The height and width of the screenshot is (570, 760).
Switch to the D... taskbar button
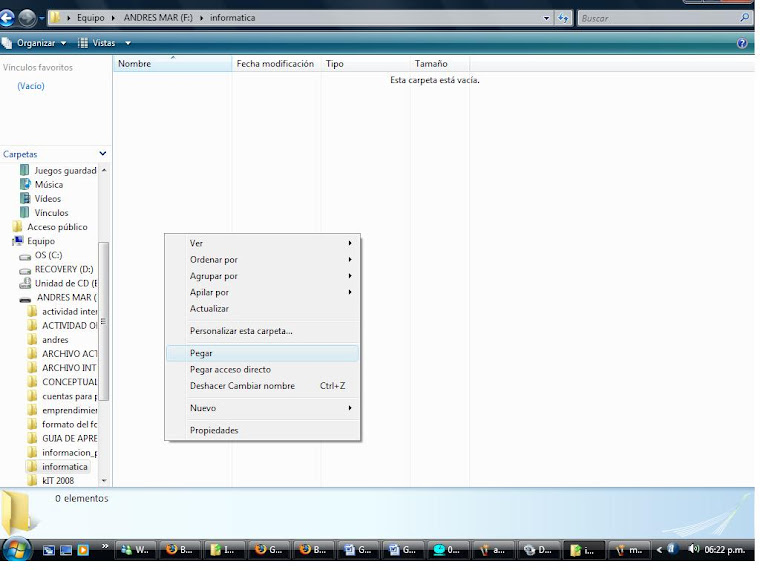(538, 550)
